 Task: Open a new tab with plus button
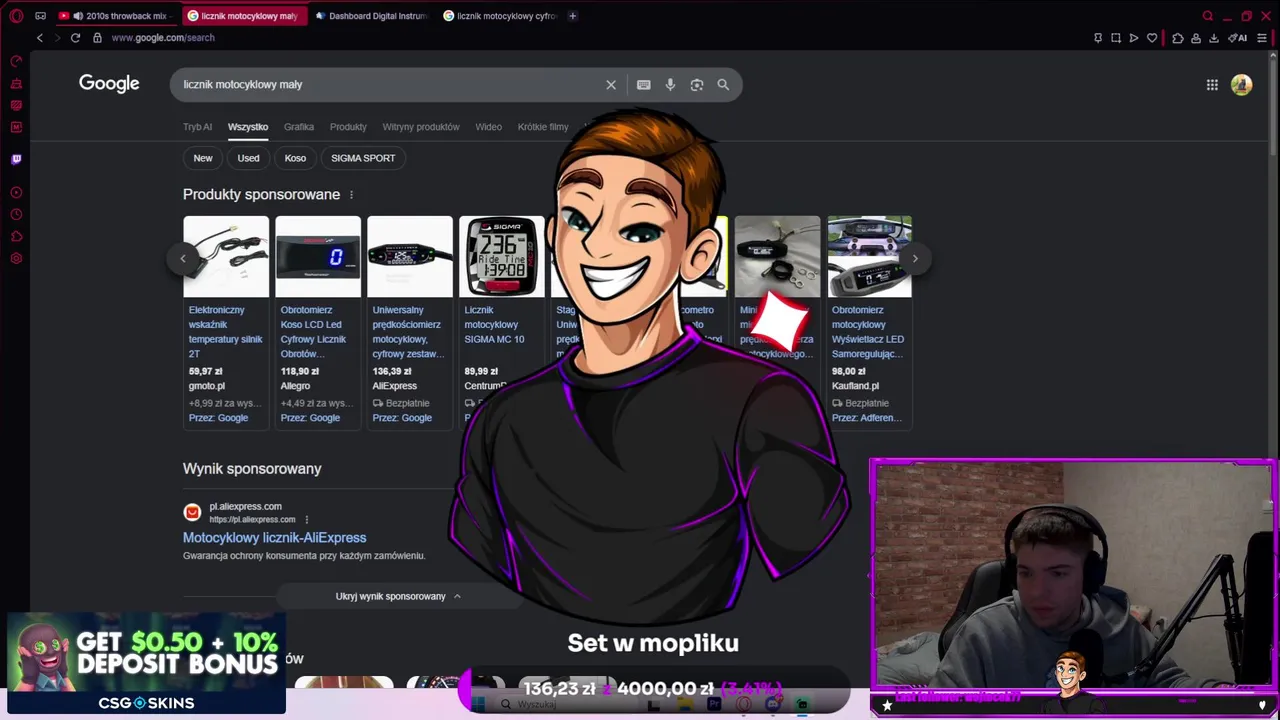573,16
